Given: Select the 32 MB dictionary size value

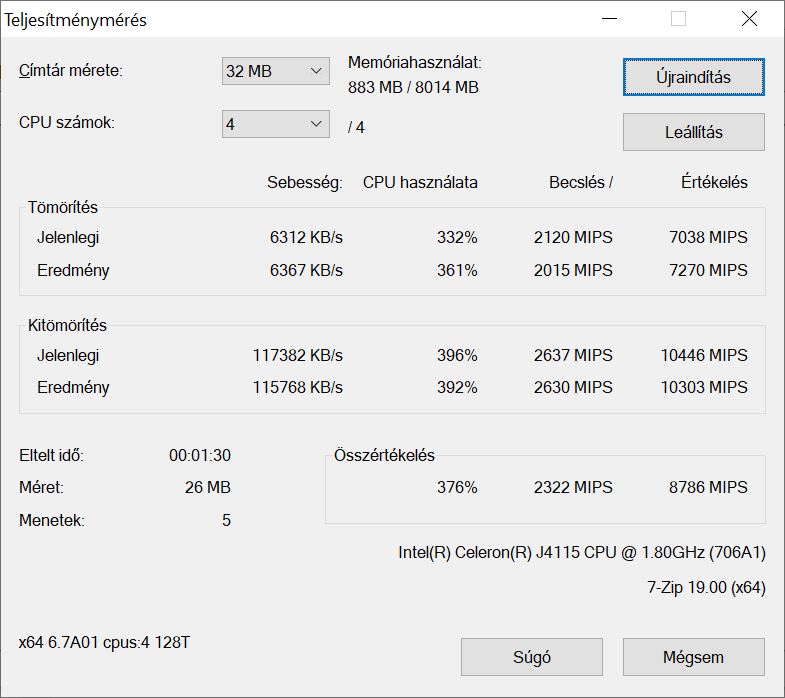Looking at the screenshot, I should (249, 71).
